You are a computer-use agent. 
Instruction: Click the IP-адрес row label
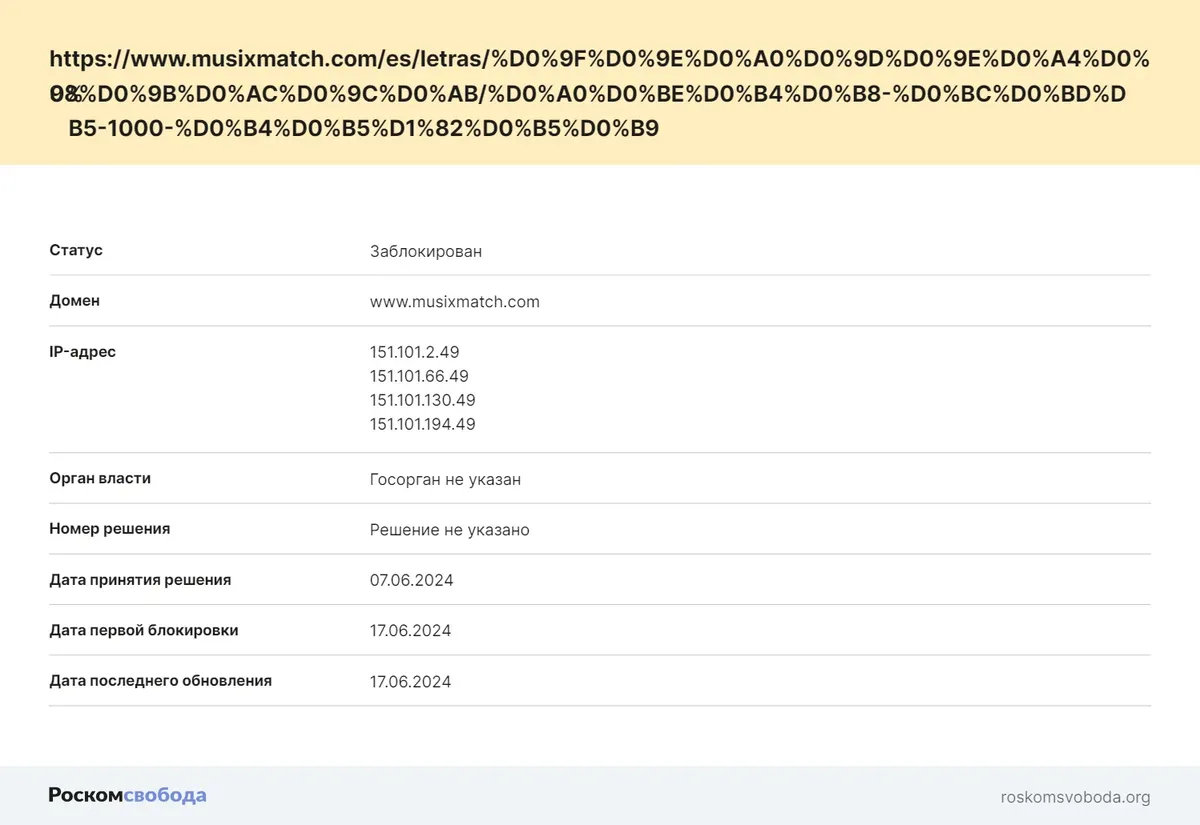83,352
